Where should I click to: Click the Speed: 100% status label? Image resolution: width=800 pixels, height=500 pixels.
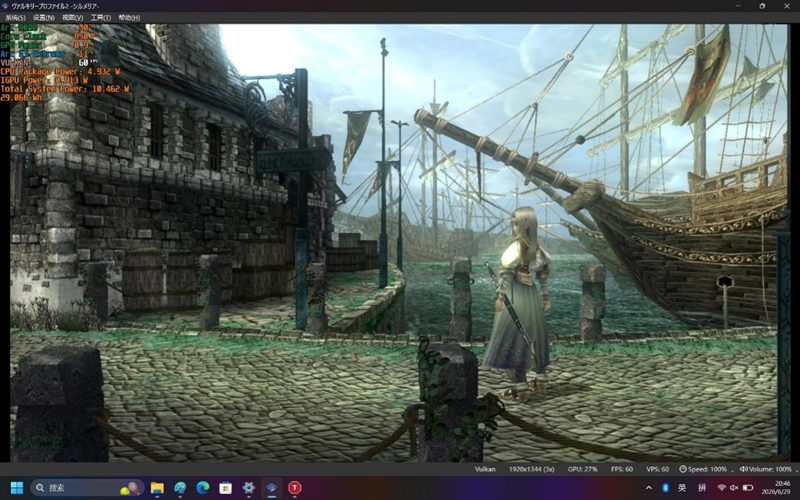point(707,469)
